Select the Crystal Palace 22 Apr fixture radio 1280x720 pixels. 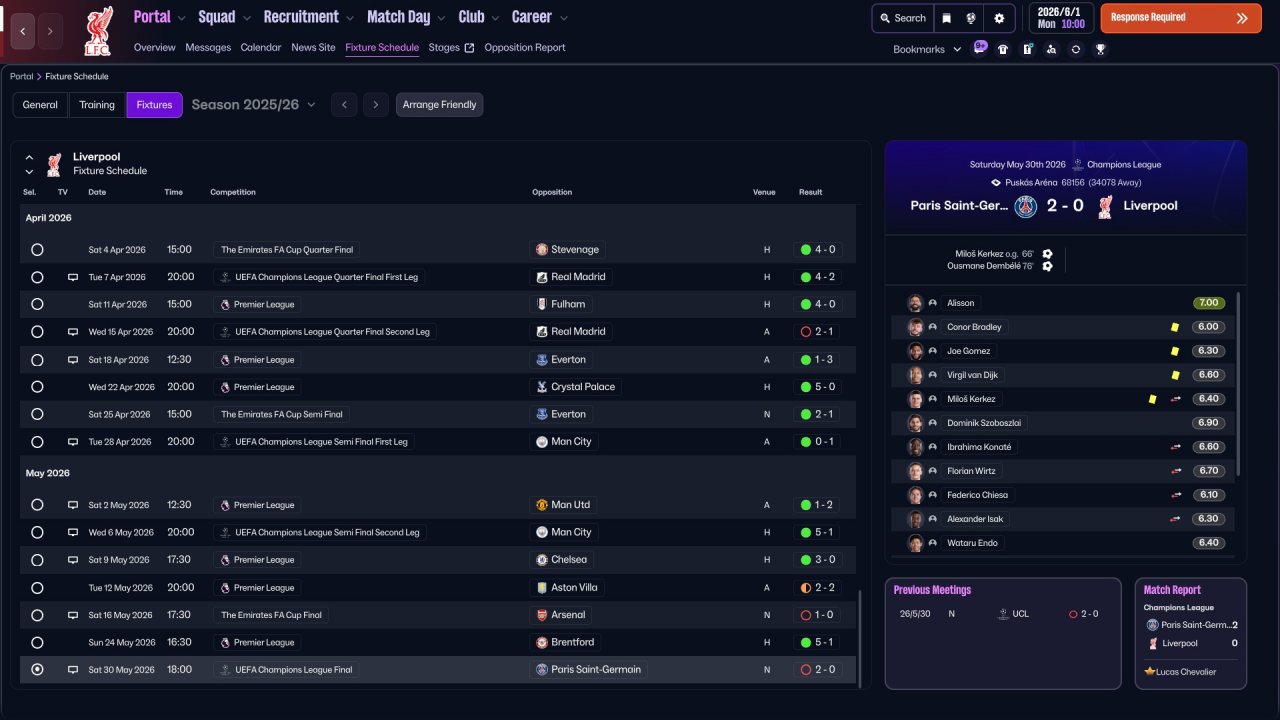(37, 387)
